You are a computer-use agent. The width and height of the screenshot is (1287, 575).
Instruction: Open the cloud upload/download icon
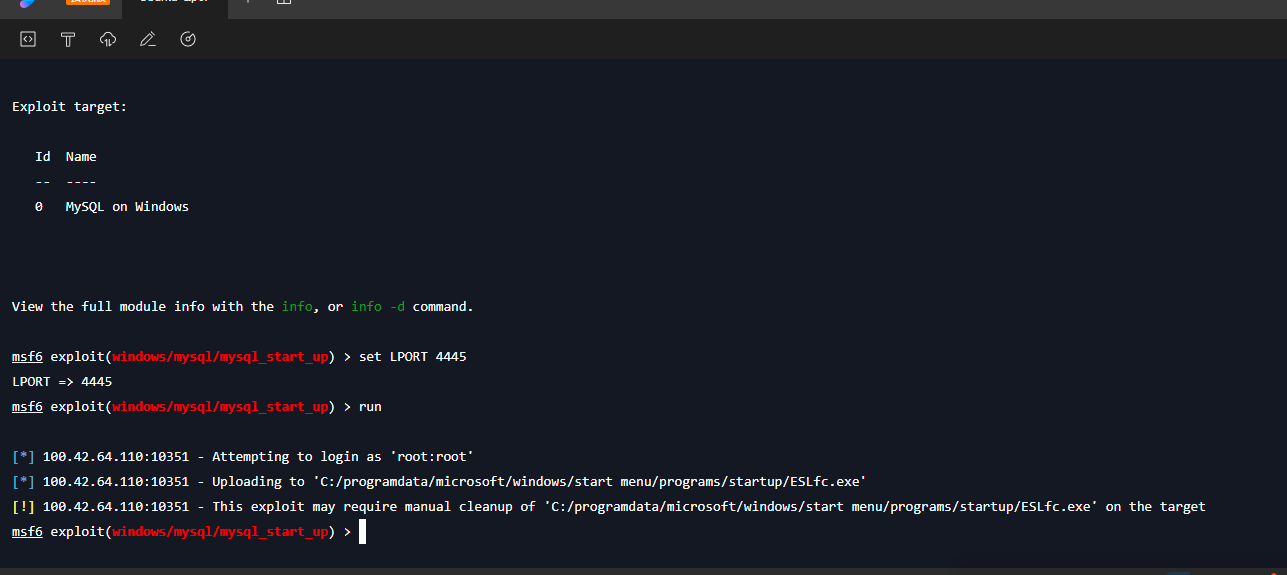[108, 39]
